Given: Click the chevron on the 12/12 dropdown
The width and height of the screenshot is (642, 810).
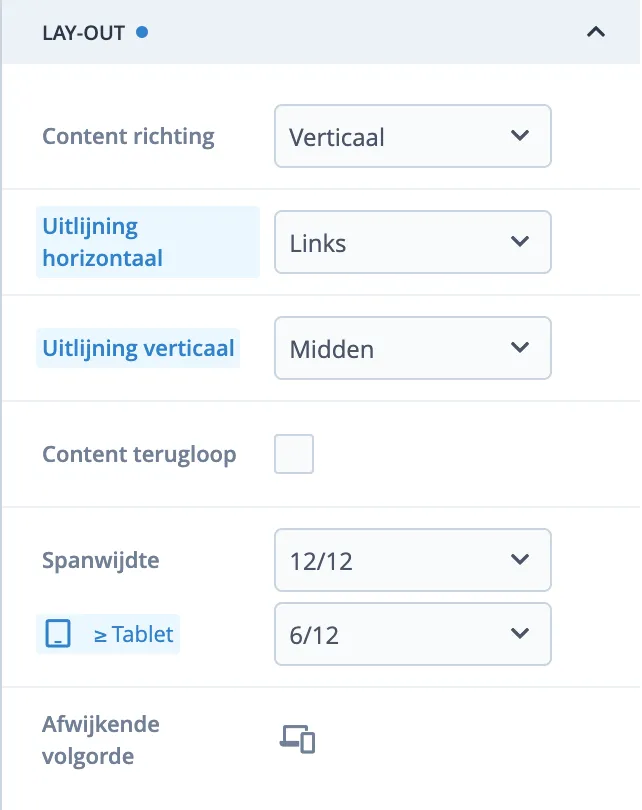Looking at the screenshot, I should (x=519, y=560).
